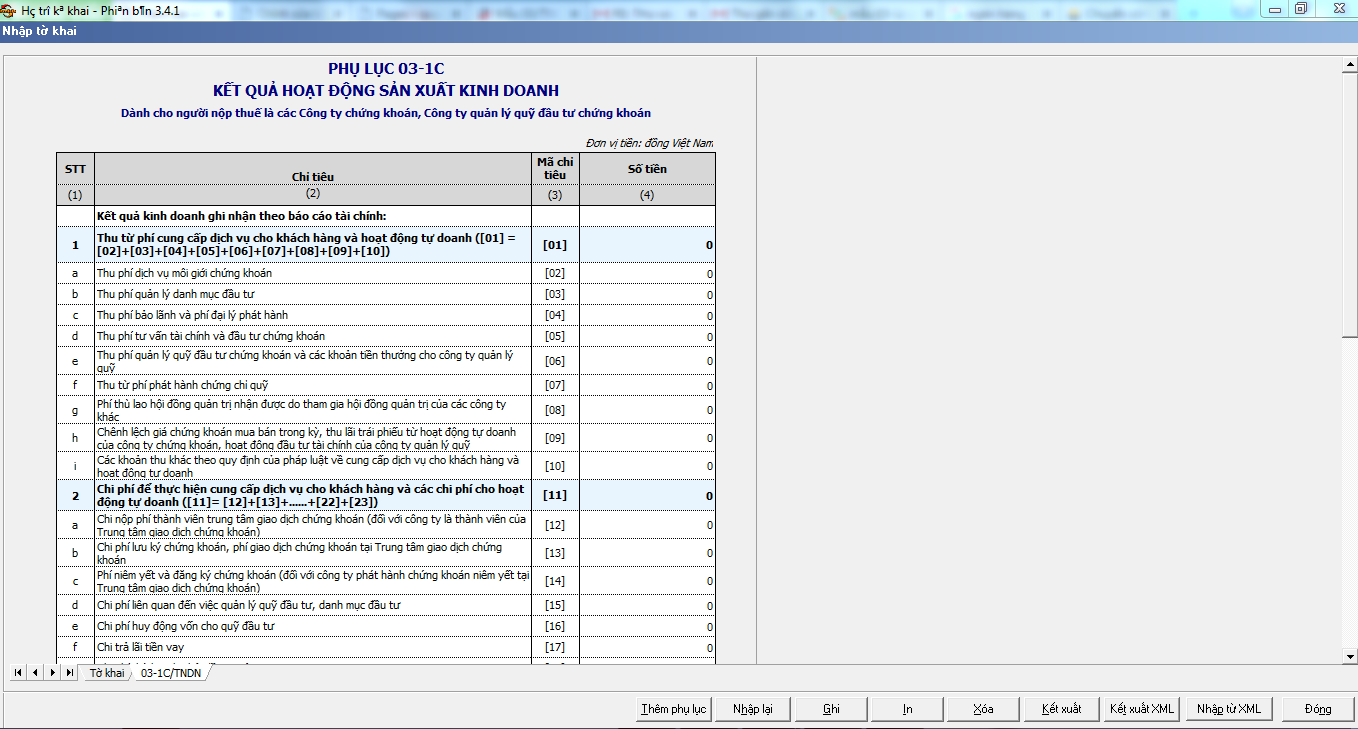Screen dimensions: 1358x729
Task: Click amount field for code [12]
Action: (x=647, y=525)
